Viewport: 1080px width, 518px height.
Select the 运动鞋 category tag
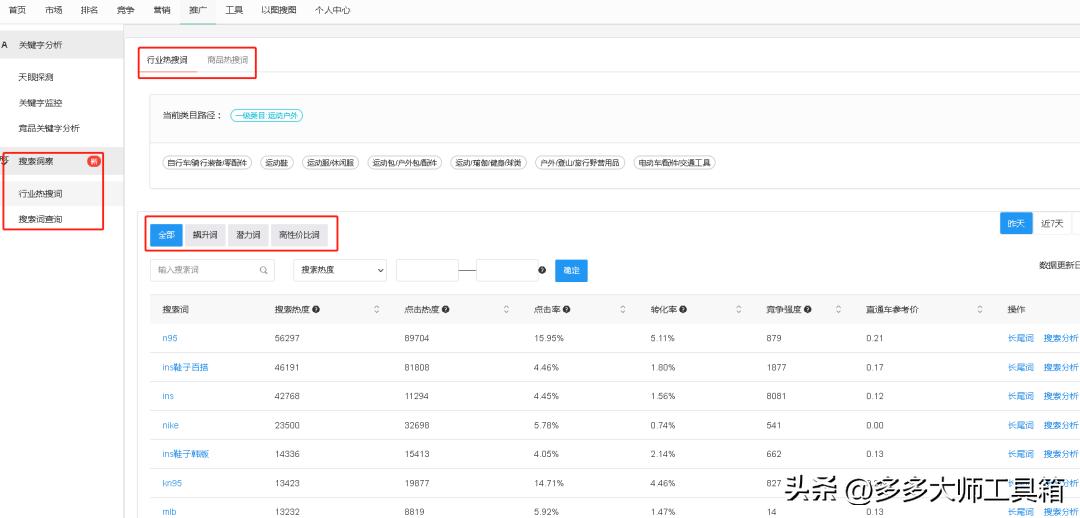click(276, 162)
